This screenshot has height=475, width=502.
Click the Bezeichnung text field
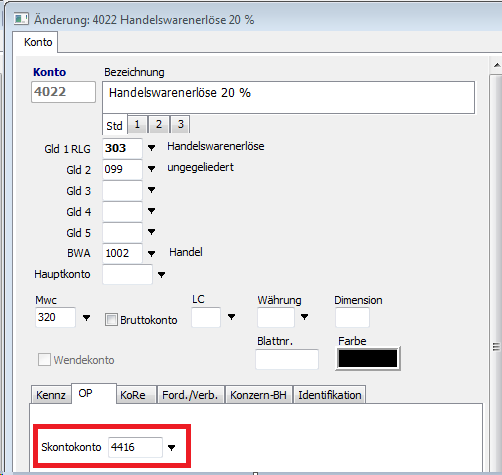(288, 97)
